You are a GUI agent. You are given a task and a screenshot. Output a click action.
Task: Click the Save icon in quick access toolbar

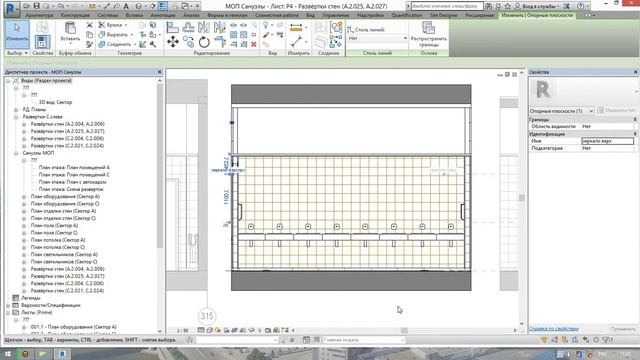click(x=37, y=6)
